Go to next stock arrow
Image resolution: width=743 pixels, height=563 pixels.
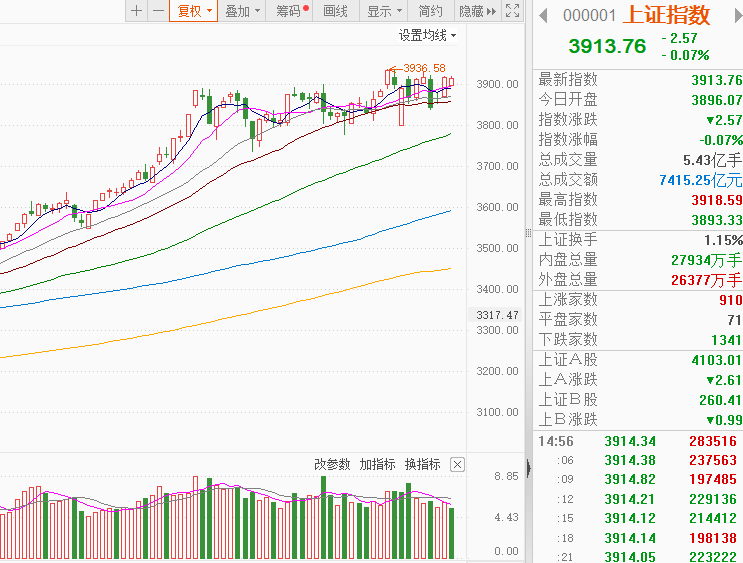[738, 16]
